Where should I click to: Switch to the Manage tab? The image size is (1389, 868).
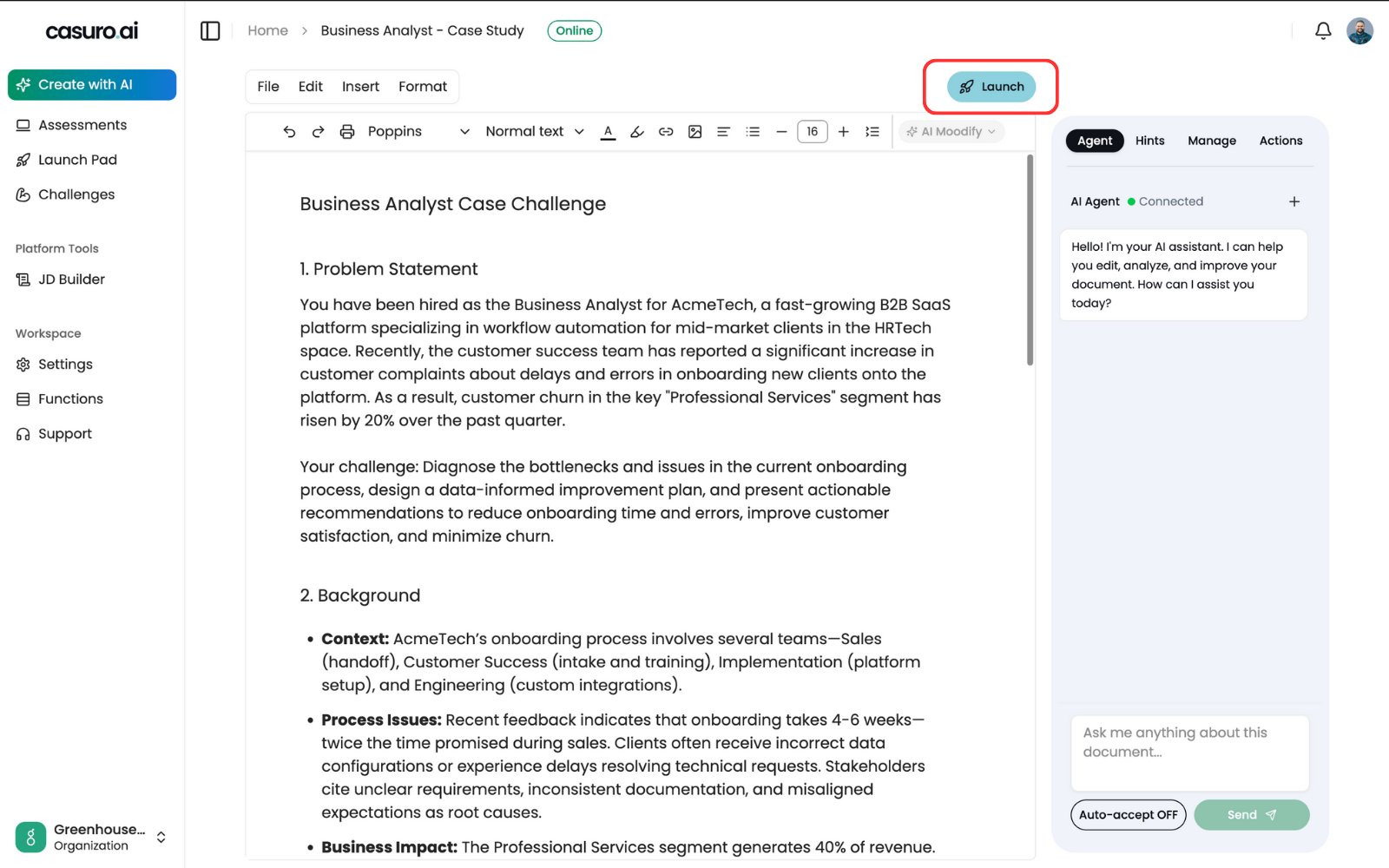tap(1212, 141)
